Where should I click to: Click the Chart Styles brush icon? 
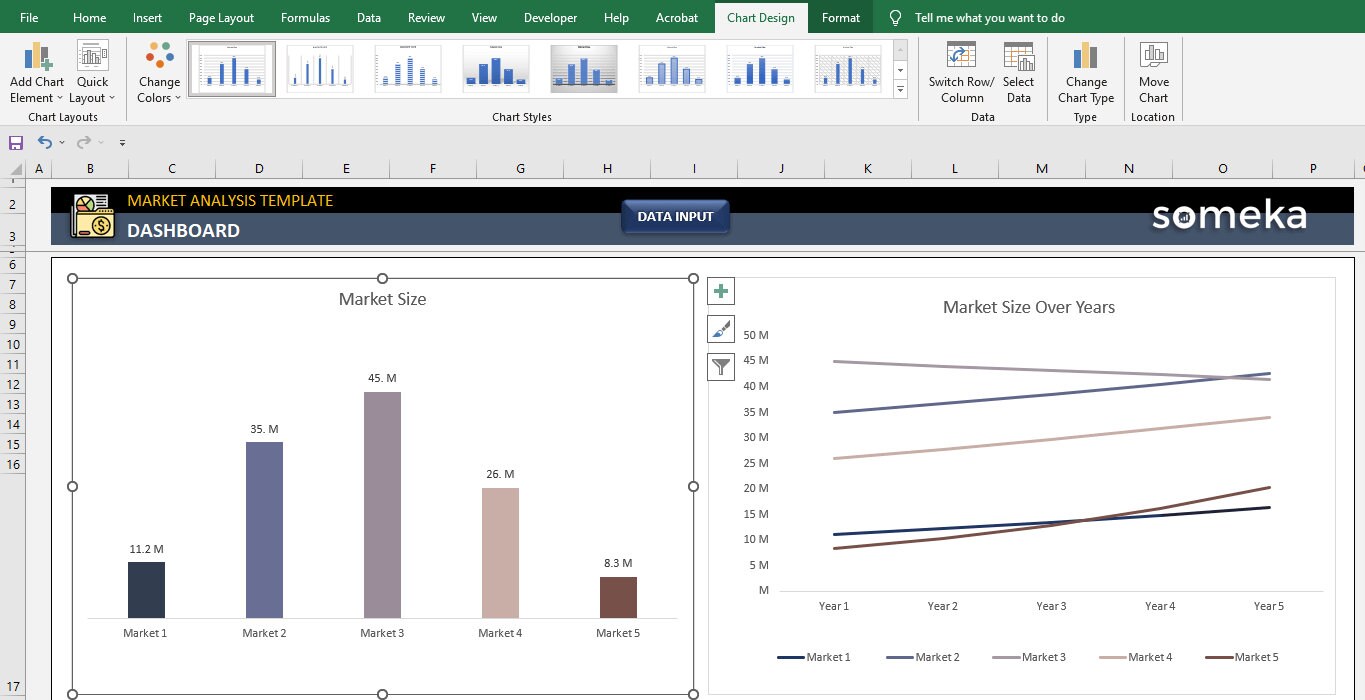(x=721, y=328)
